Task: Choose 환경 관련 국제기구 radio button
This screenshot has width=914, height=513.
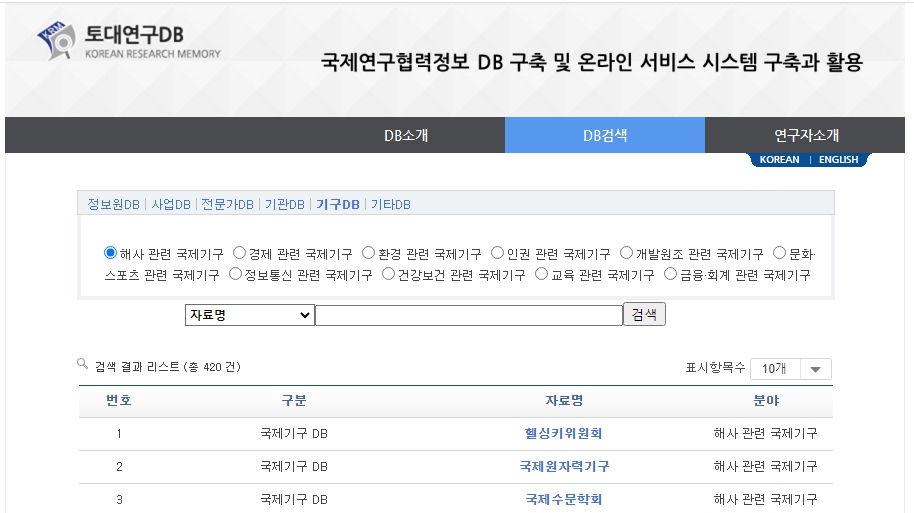Action: click(x=368, y=253)
